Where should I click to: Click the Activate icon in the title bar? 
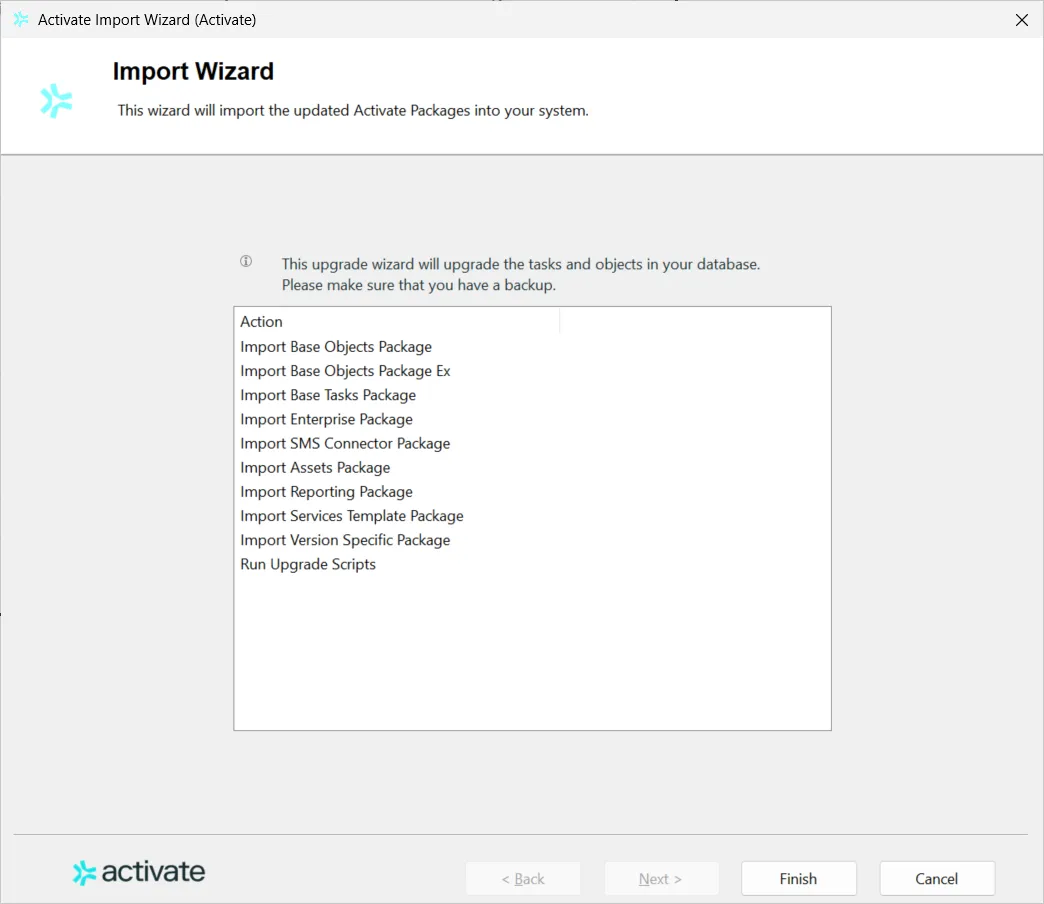click(x=21, y=19)
